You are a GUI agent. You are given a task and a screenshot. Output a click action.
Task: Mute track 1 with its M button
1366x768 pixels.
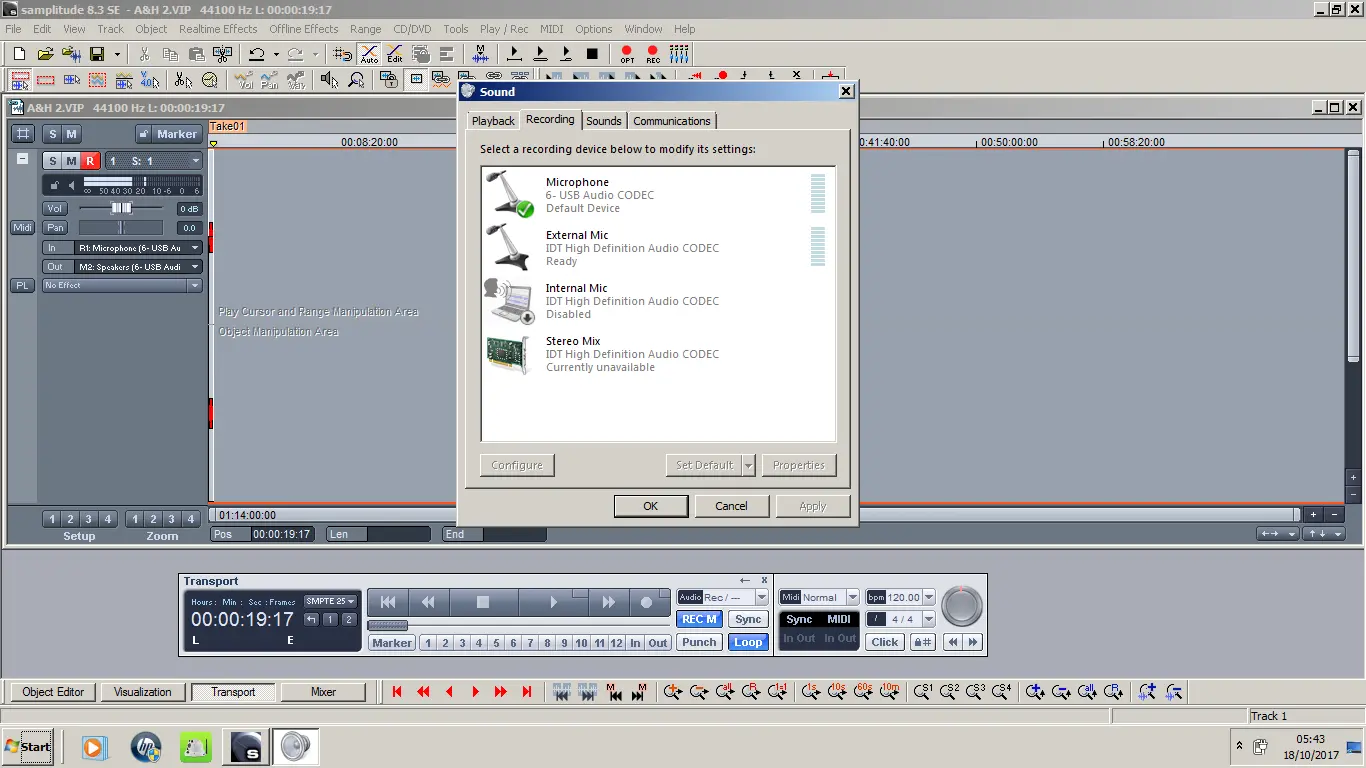coord(71,161)
